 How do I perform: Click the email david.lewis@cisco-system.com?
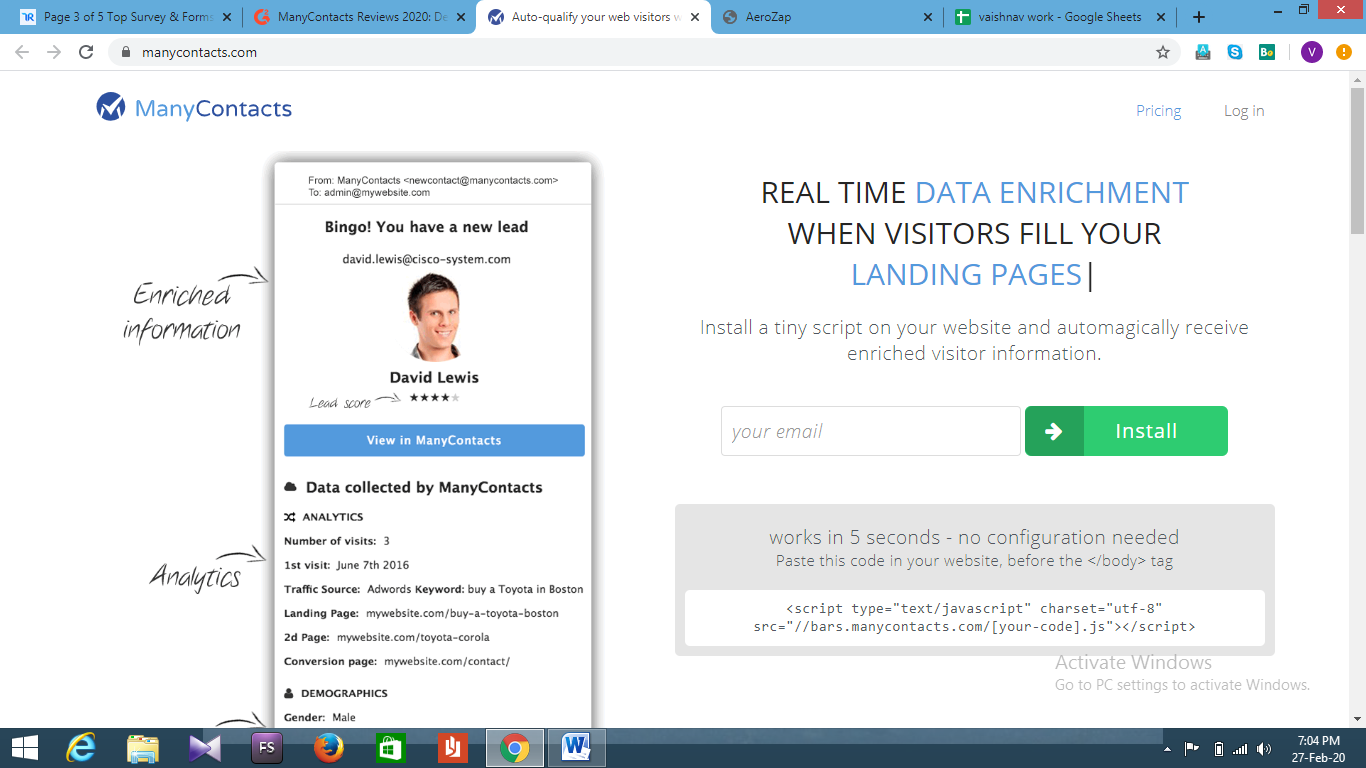point(426,259)
